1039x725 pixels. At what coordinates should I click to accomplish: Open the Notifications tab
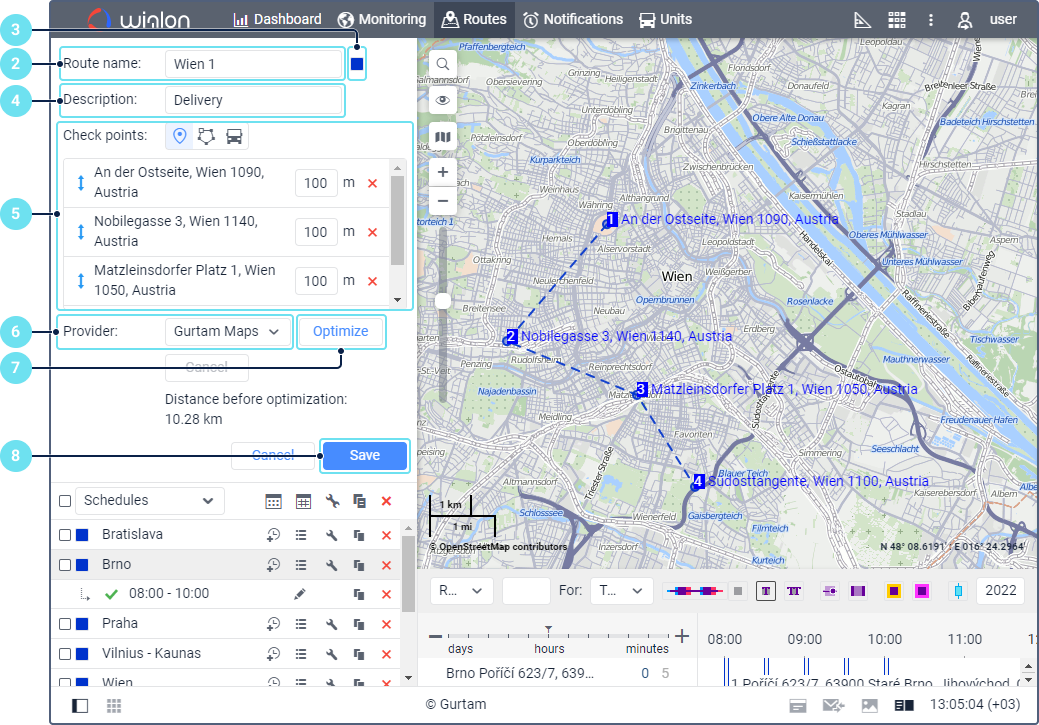click(572, 19)
